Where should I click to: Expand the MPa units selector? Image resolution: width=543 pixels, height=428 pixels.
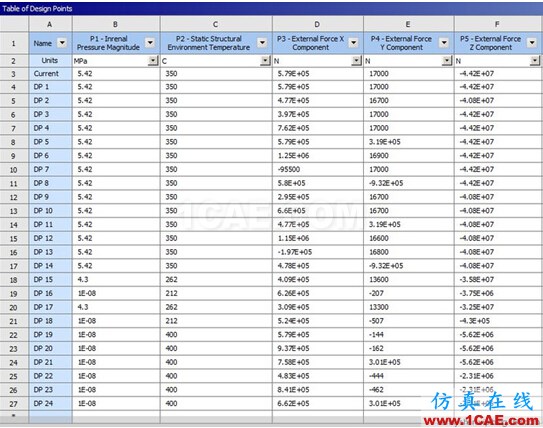tap(153, 61)
